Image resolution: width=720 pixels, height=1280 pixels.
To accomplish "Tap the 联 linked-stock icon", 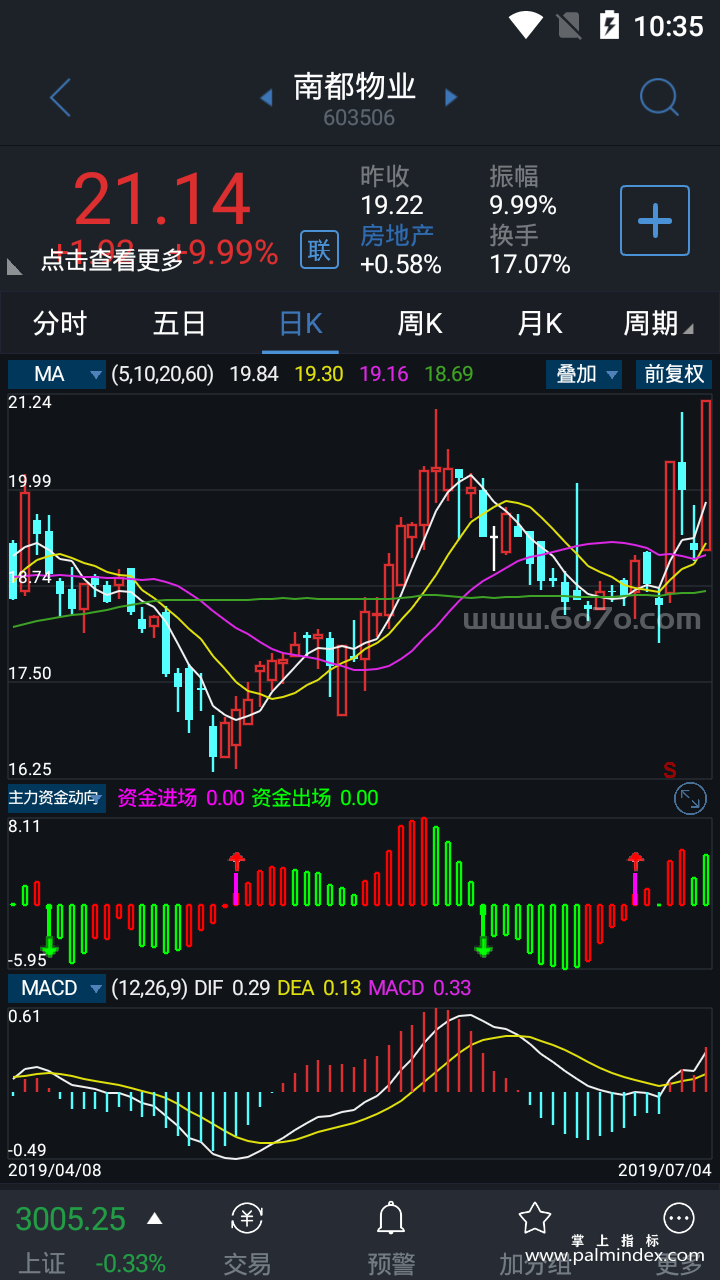I will [x=319, y=249].
